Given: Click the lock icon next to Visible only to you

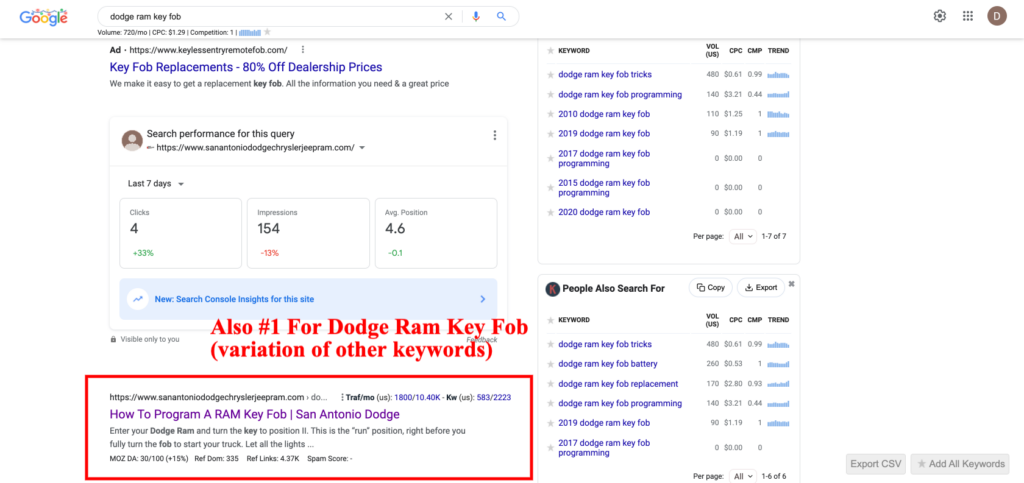Looking at the screenshot, I should [114, 339].
